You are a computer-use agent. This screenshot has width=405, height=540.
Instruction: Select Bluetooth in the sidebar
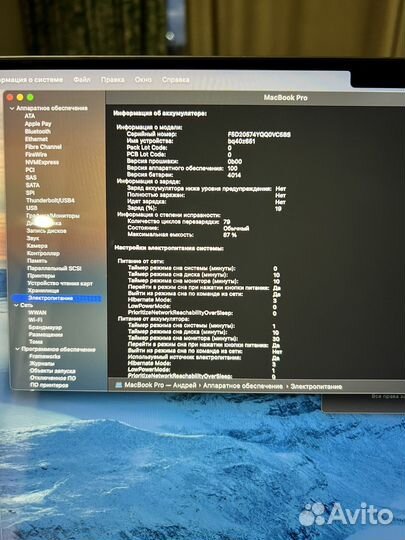pos(38,132)
